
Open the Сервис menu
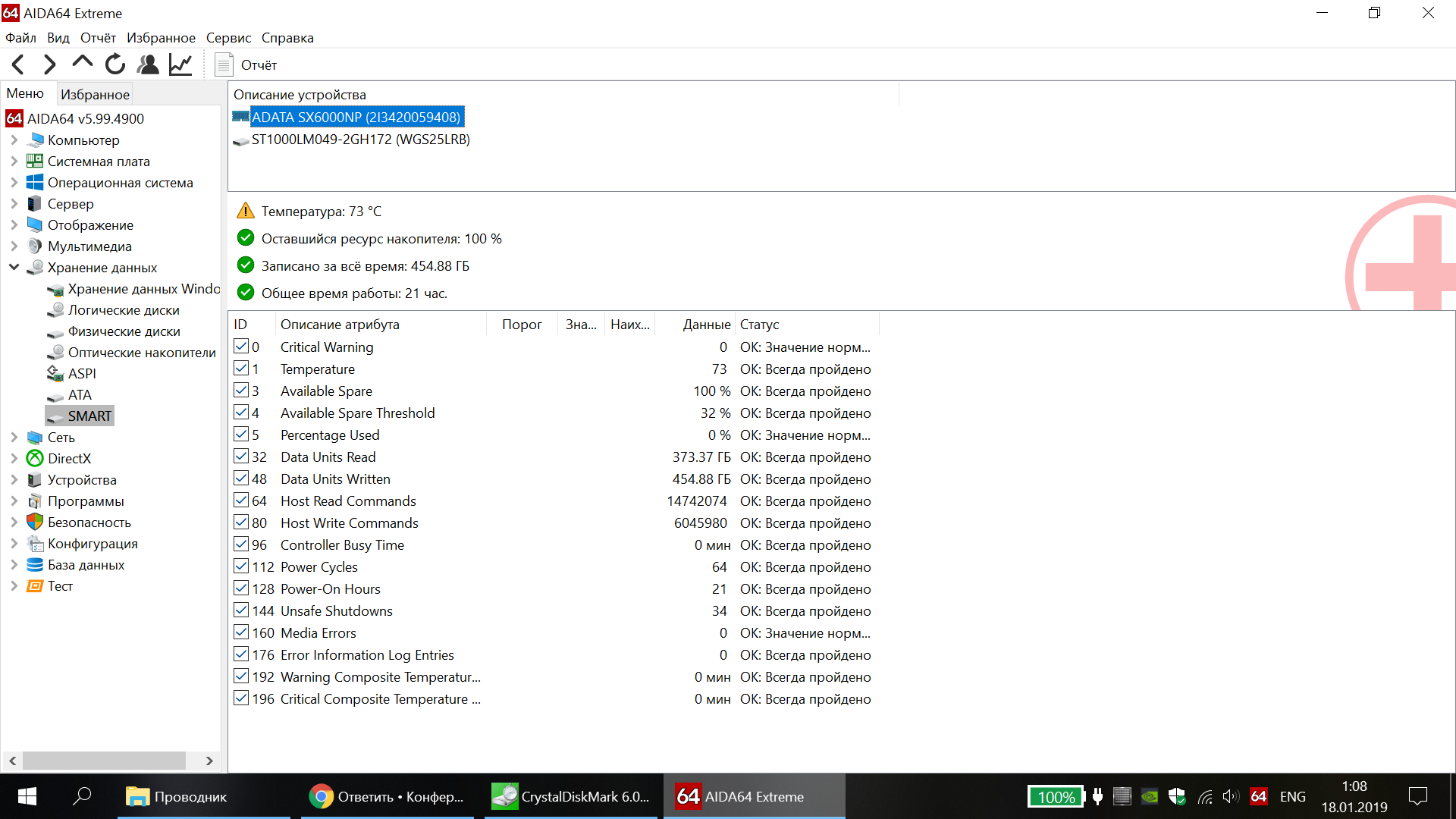[x=228, y=38]
